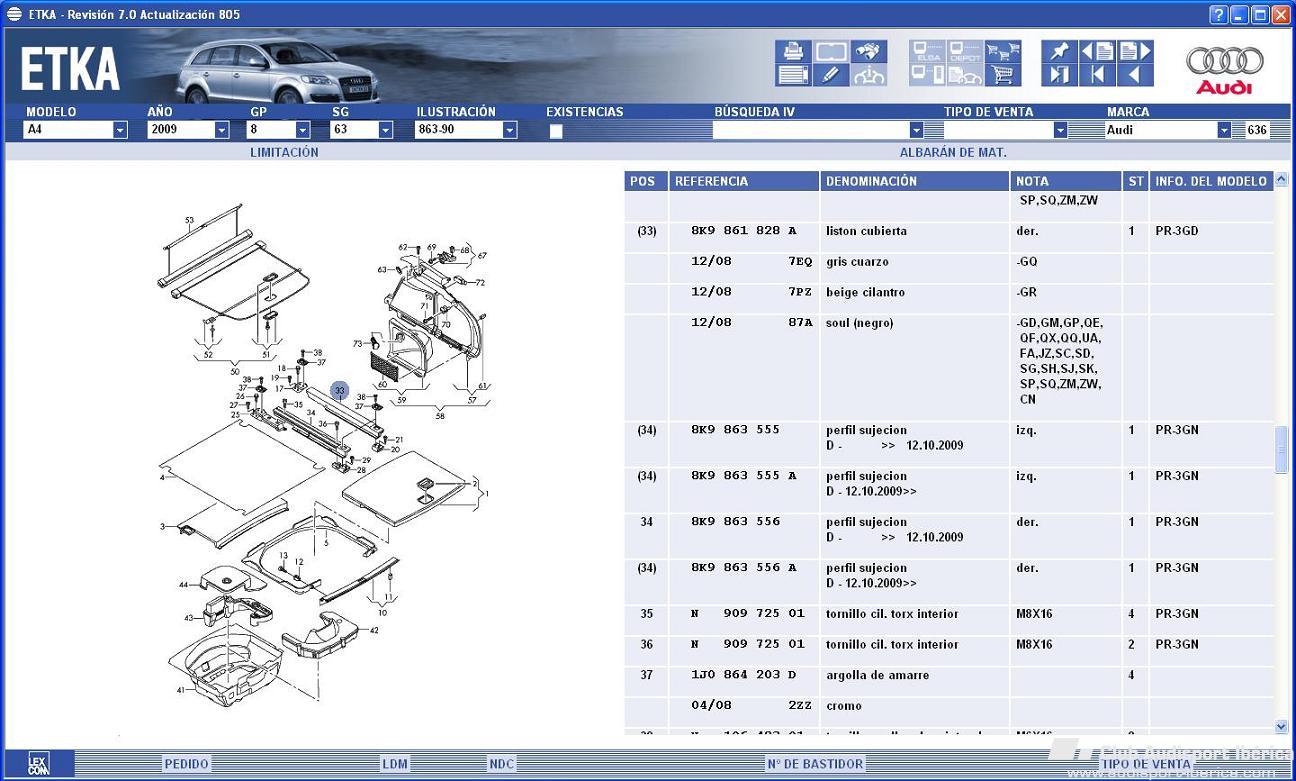Click the REFERENCIA column header

(744, 181)
